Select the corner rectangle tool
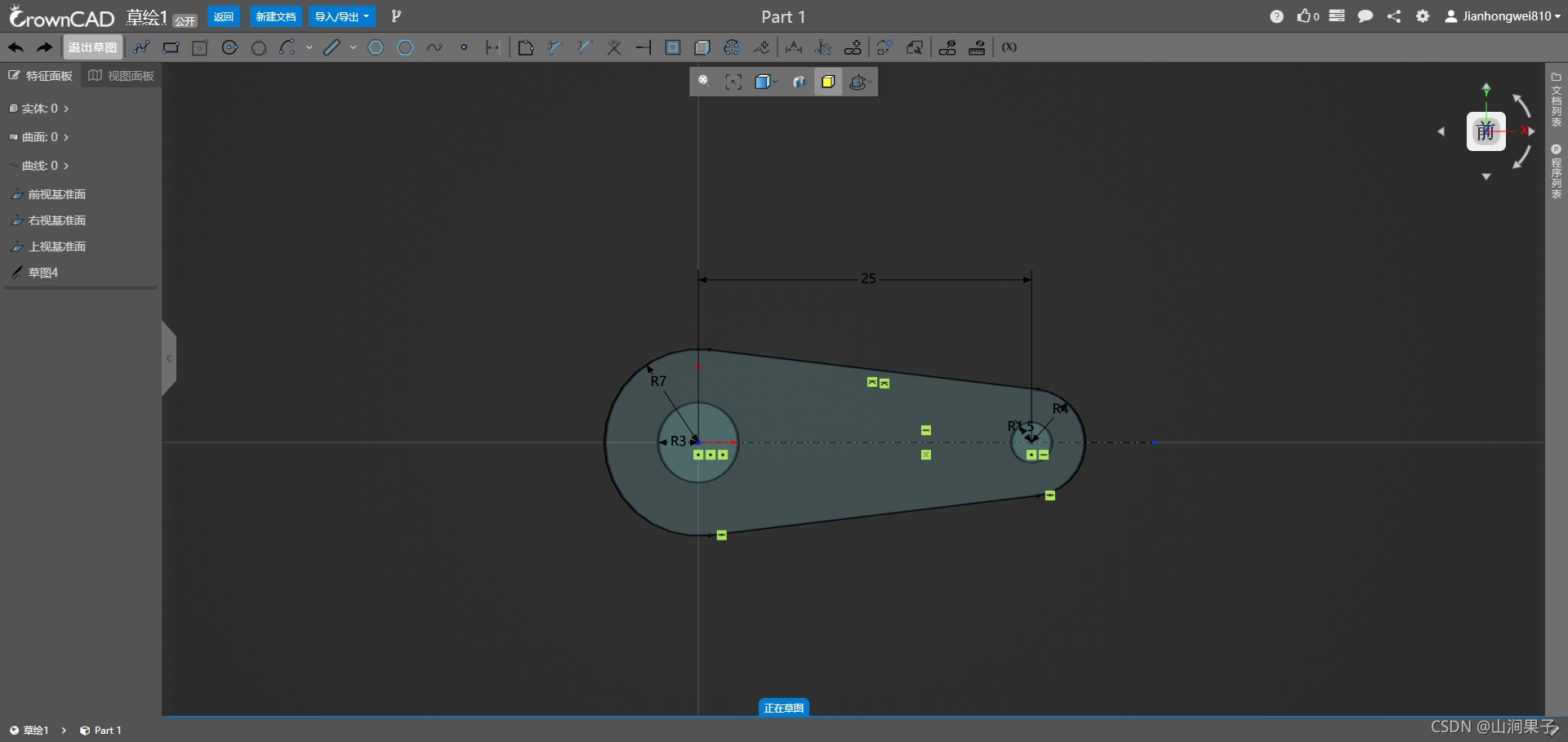The width and height of the screenshot is (1568, 742). pyautogui.click(x=171, y=47)
